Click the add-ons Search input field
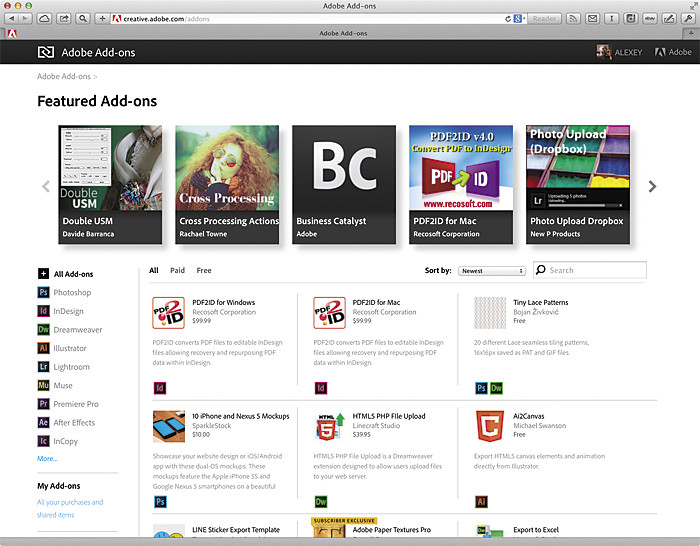This screenshot has height=546, width=700. pyautogui.click(x=595, y=270)
